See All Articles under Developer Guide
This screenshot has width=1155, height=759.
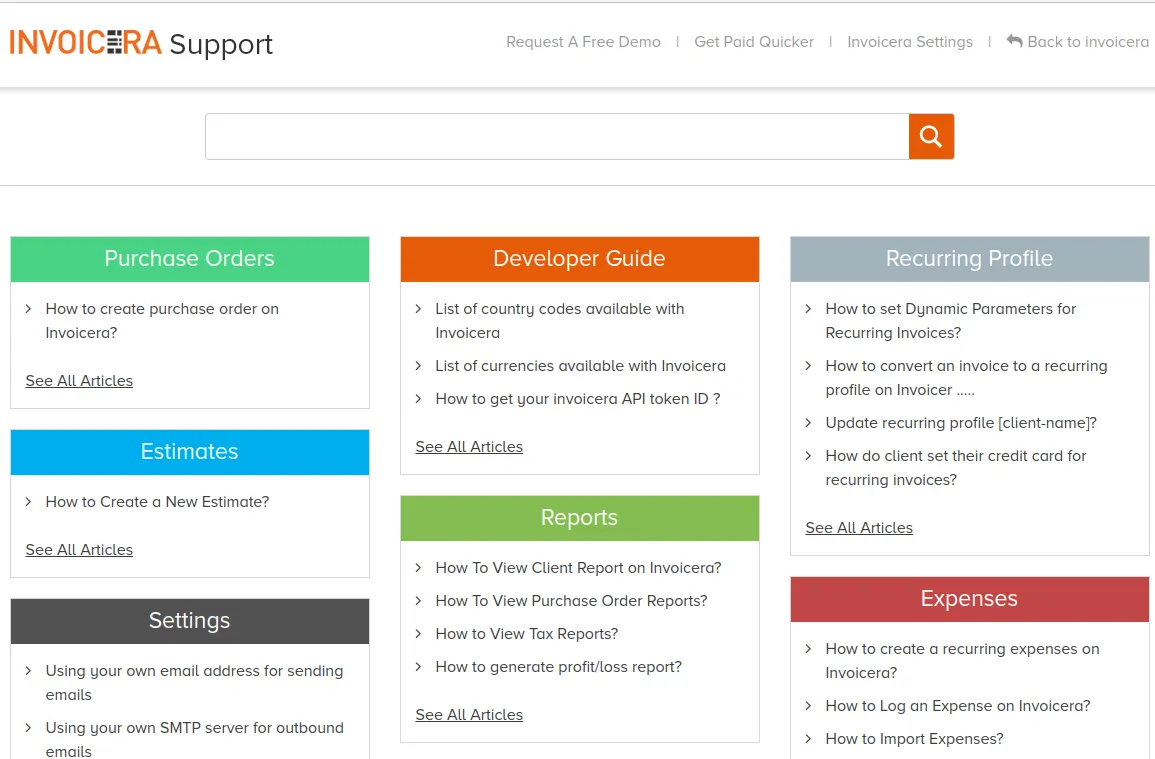(x=469, y=447)
